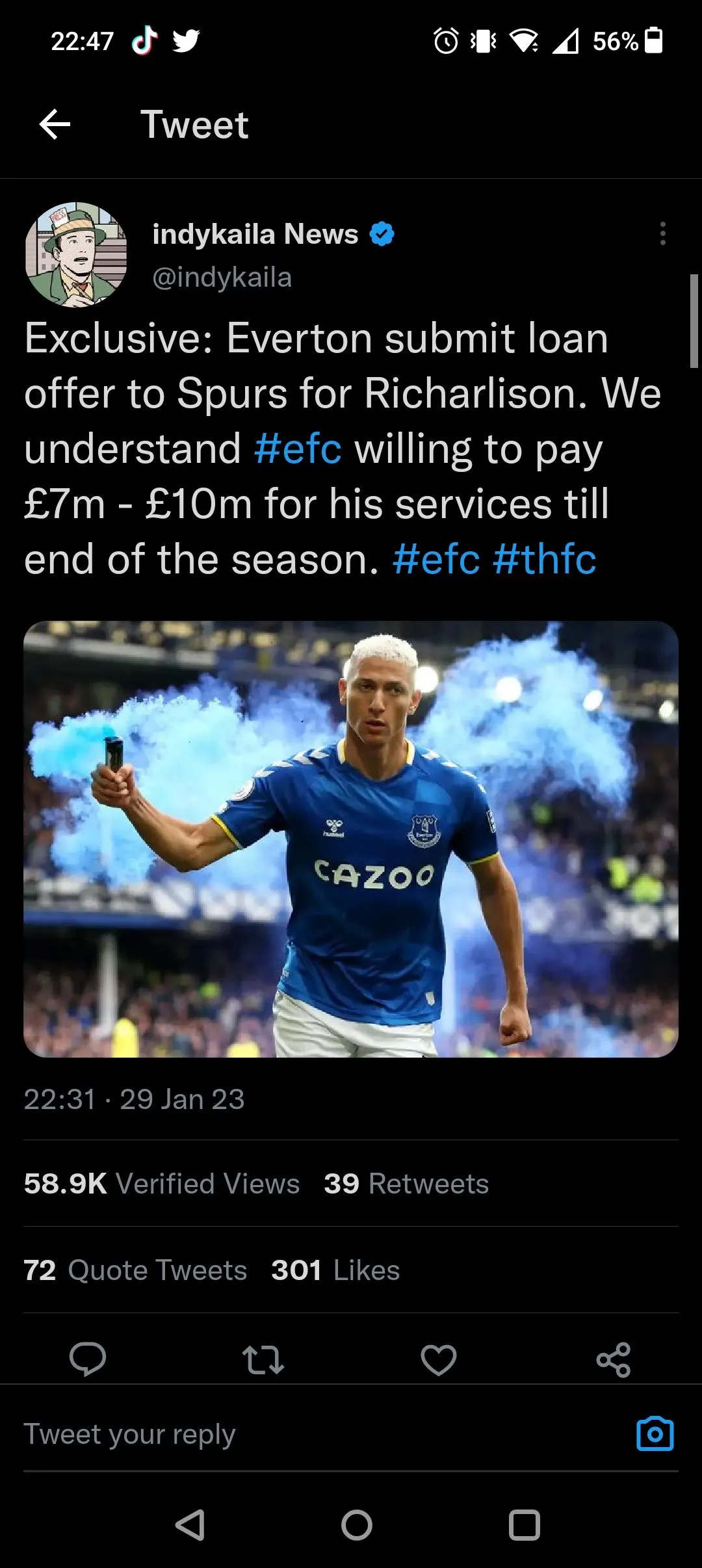The image size is (702, 1568).
Task: Click the scrollbar handle on the right edge
Action: (694, 321)
